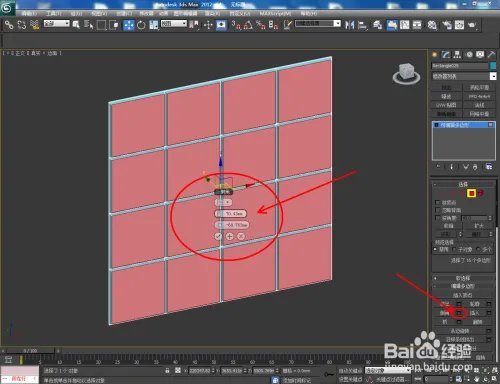Image resolution: width=500 pixels, height=384 pixels.
Task: Open the Material Editor
Action: click(x=432, y=25)
